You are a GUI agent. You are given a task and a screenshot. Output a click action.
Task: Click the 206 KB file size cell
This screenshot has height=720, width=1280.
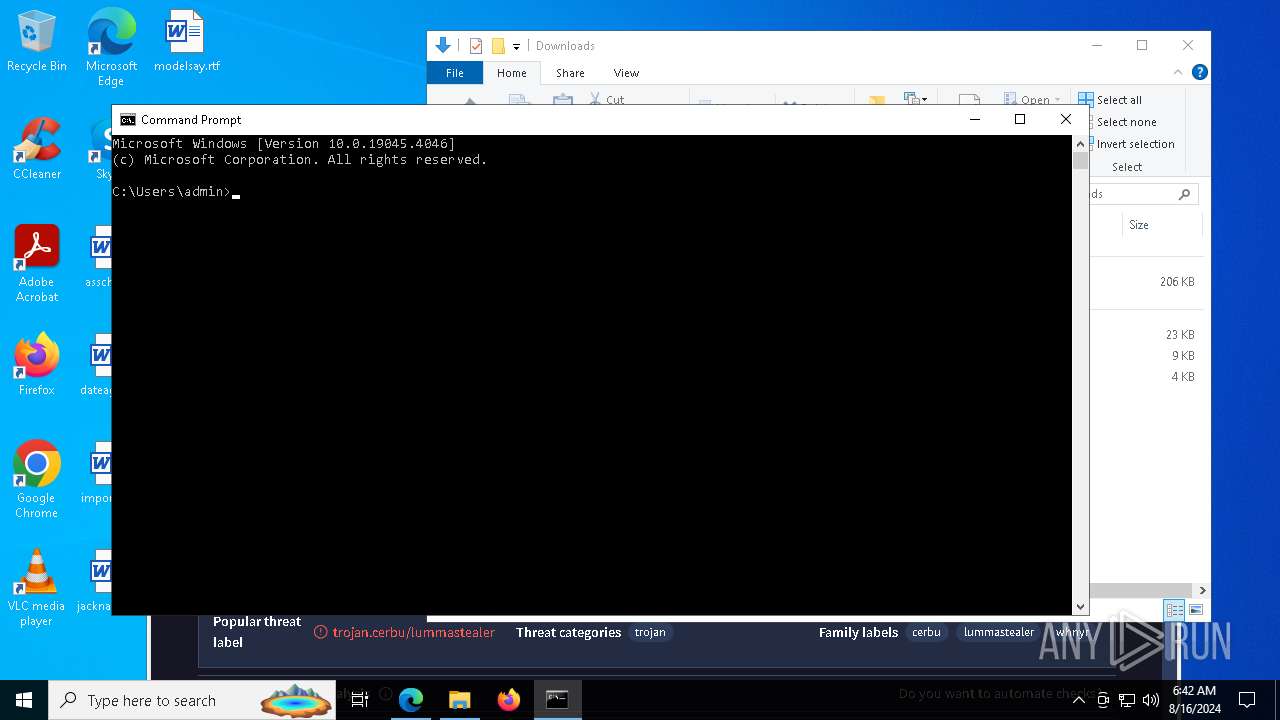[x=1177, y=282]
